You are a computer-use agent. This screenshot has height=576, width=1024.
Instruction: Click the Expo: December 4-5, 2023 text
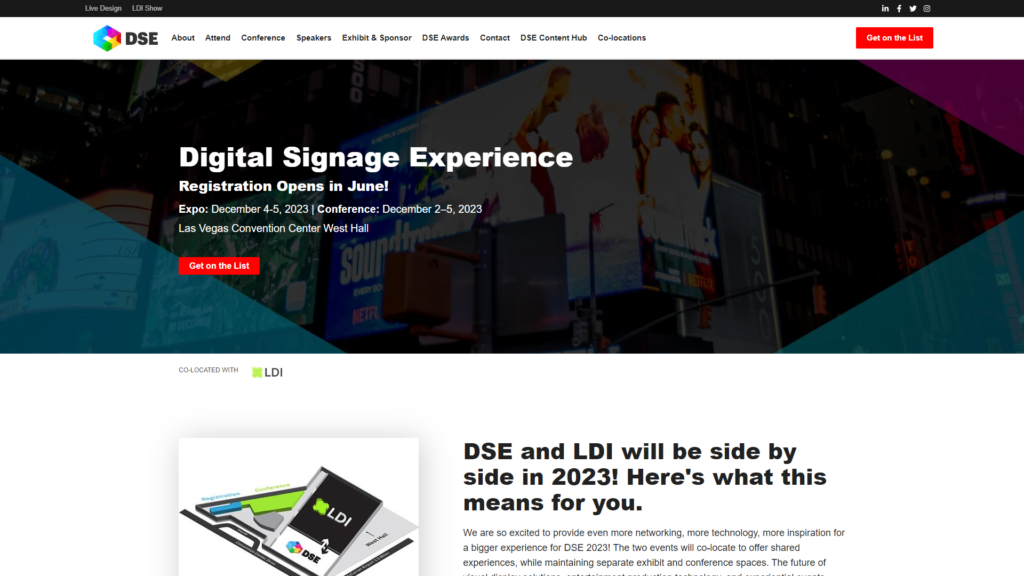(244, 209)
